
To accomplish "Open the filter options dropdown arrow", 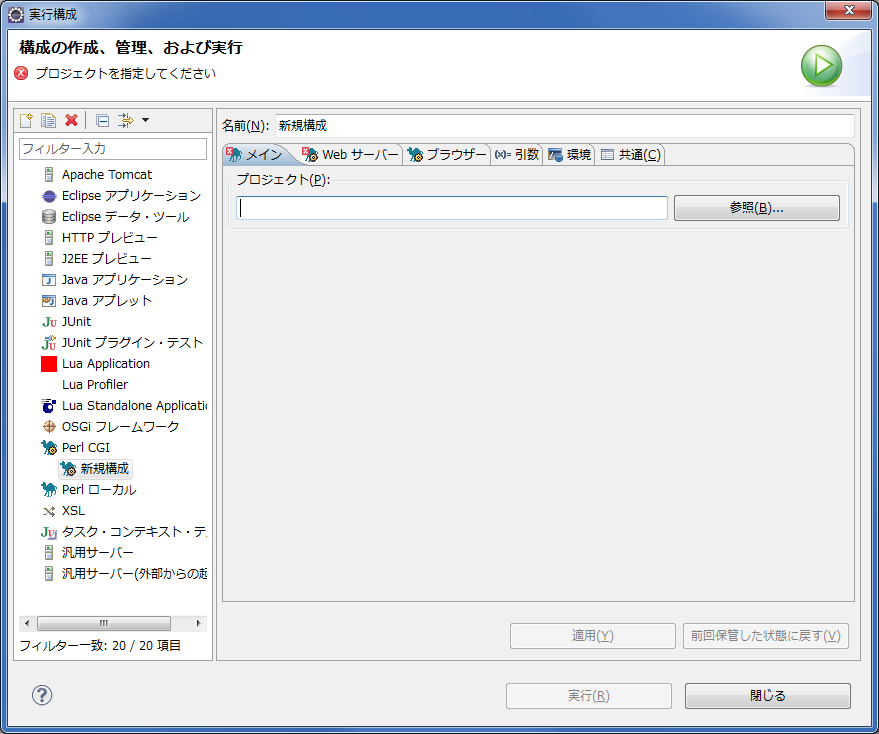I will point(146,120).
